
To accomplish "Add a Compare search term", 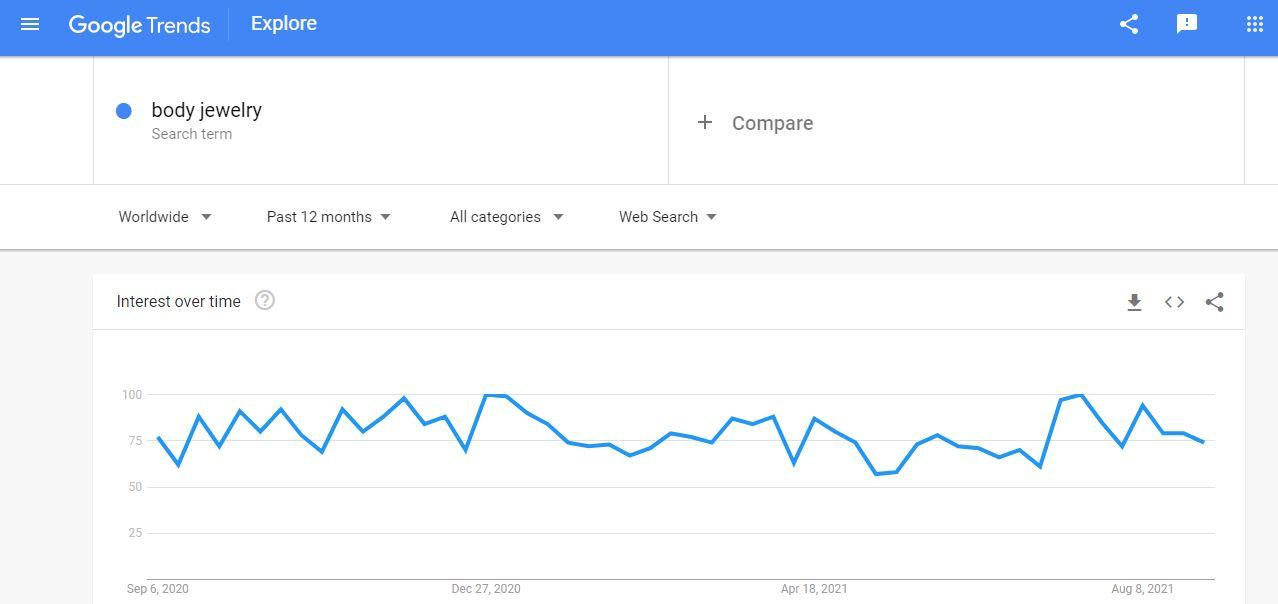I will [x=772, y=123].
